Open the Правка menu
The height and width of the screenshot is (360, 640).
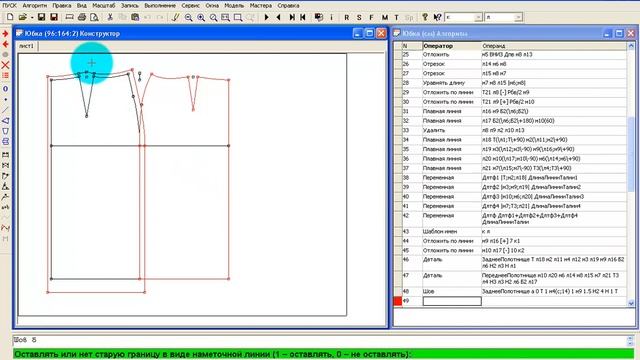click(x=62, y=6)
